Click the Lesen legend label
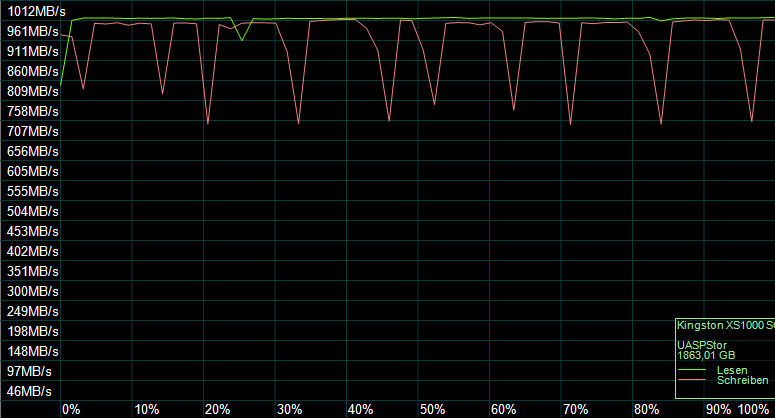The image size is (775, 418). (732, 370)
